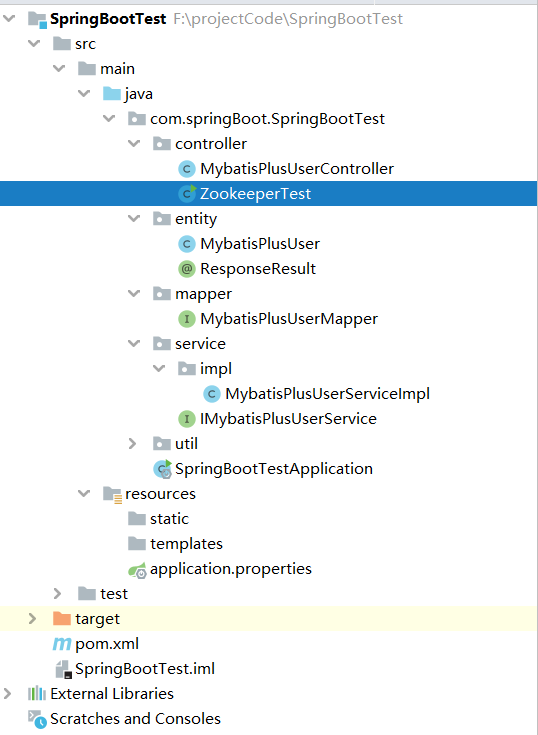Click the MybatisPlusUserServiceImpl class icon
538x735 pixels.
pos(212,394)
